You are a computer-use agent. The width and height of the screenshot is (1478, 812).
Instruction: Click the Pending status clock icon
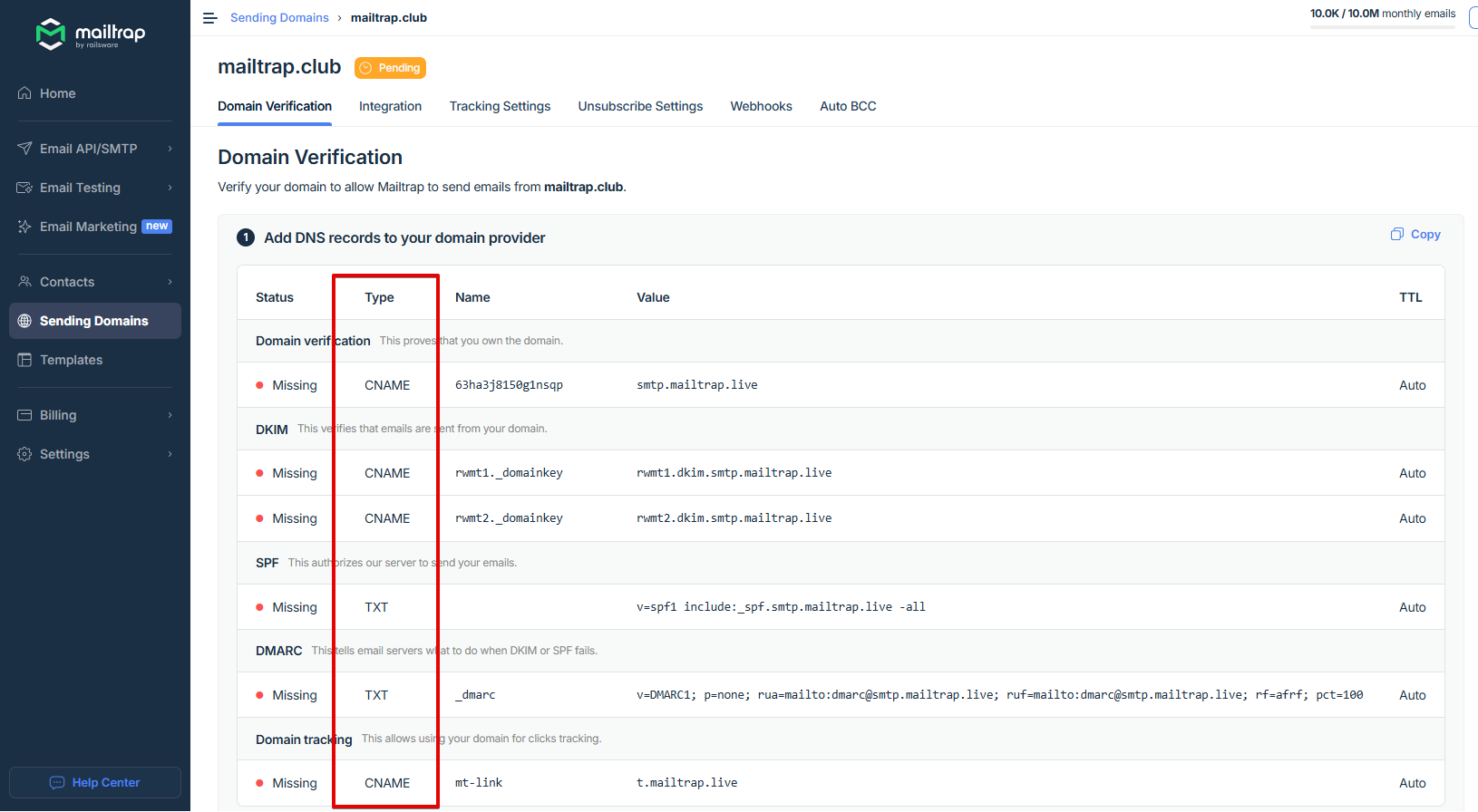pos(365,68)
